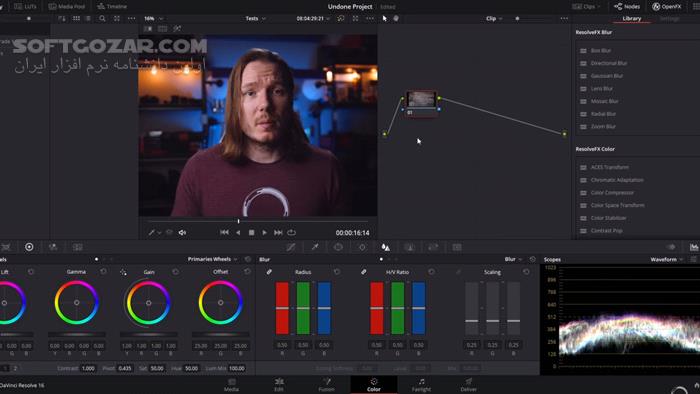Reset the Gamma wheel

(x=103, y=271)
